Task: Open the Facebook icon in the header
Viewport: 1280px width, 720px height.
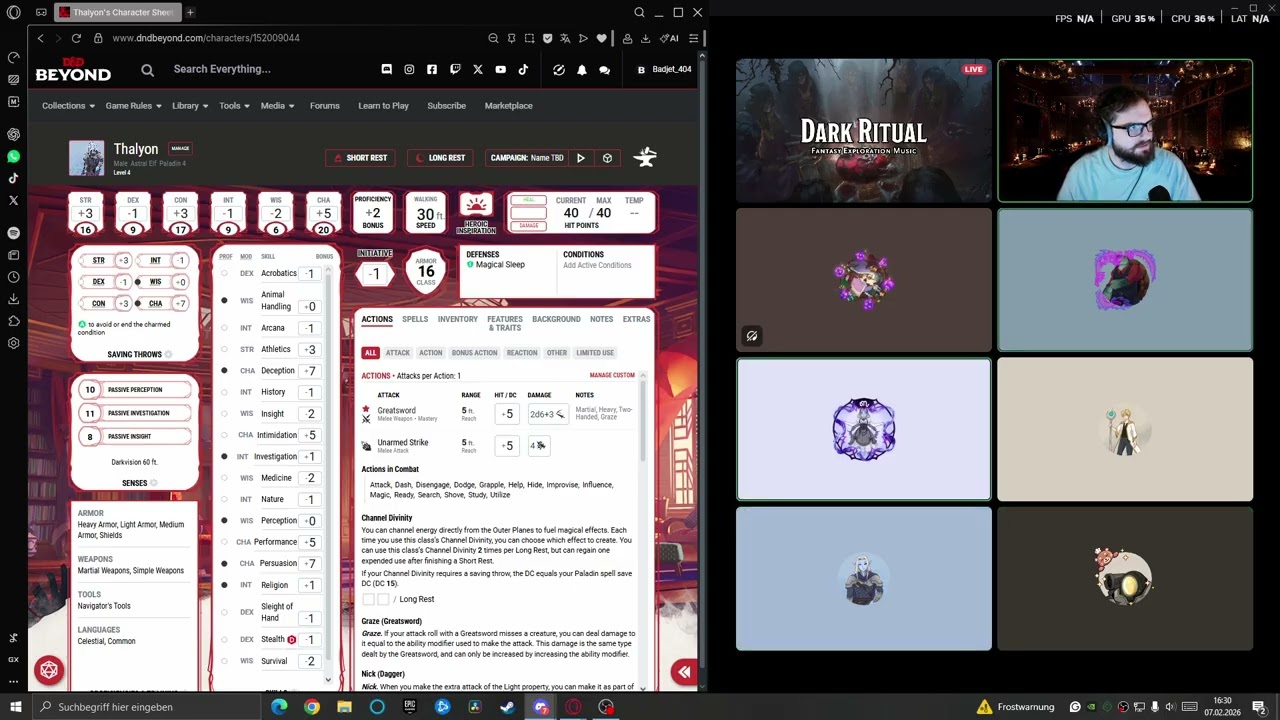Action: click(x=432, y=69)
